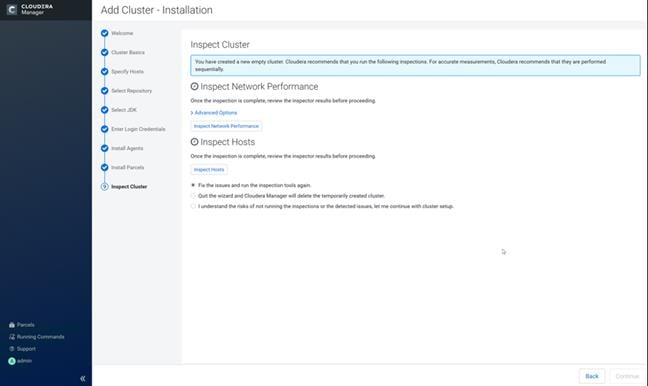Select 'Fix the issues and run inspection again' option
Viewport: 648px width, 386px height.
[x=193, y=185]
